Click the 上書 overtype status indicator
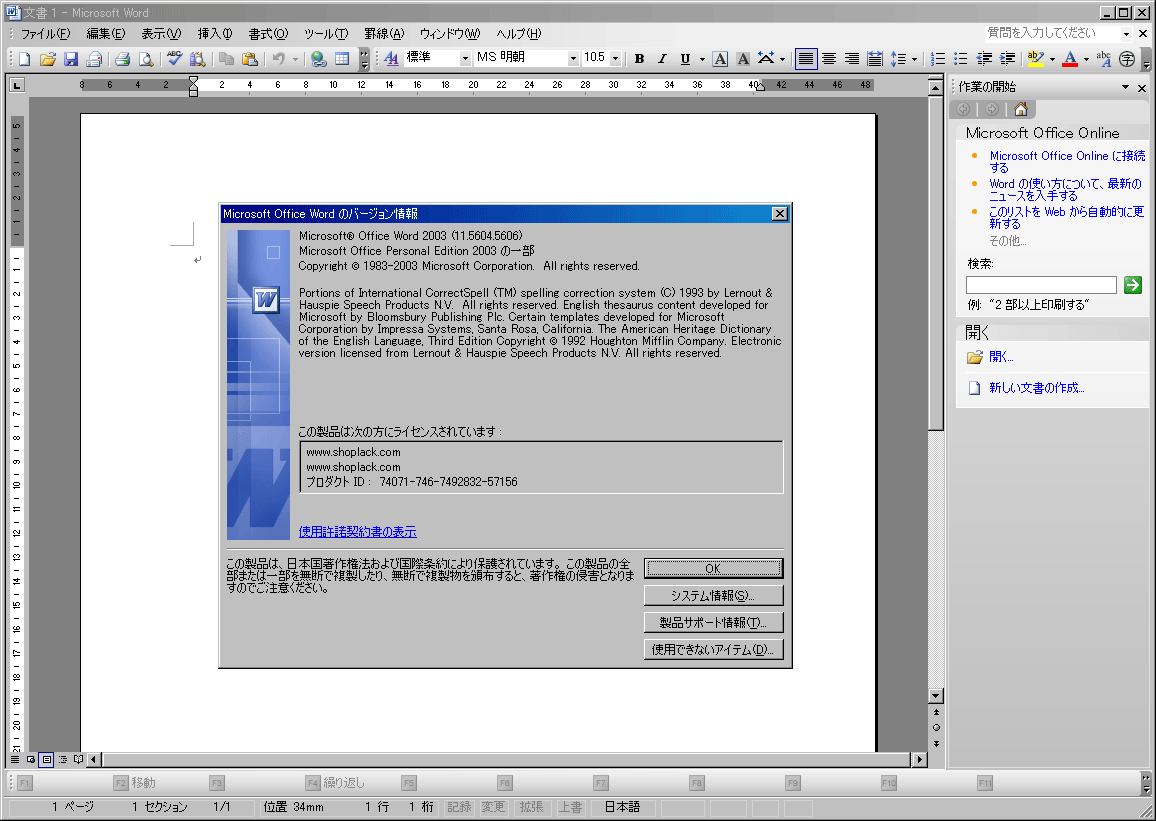This screenshot has width=1156, height=821. (569, 807)
